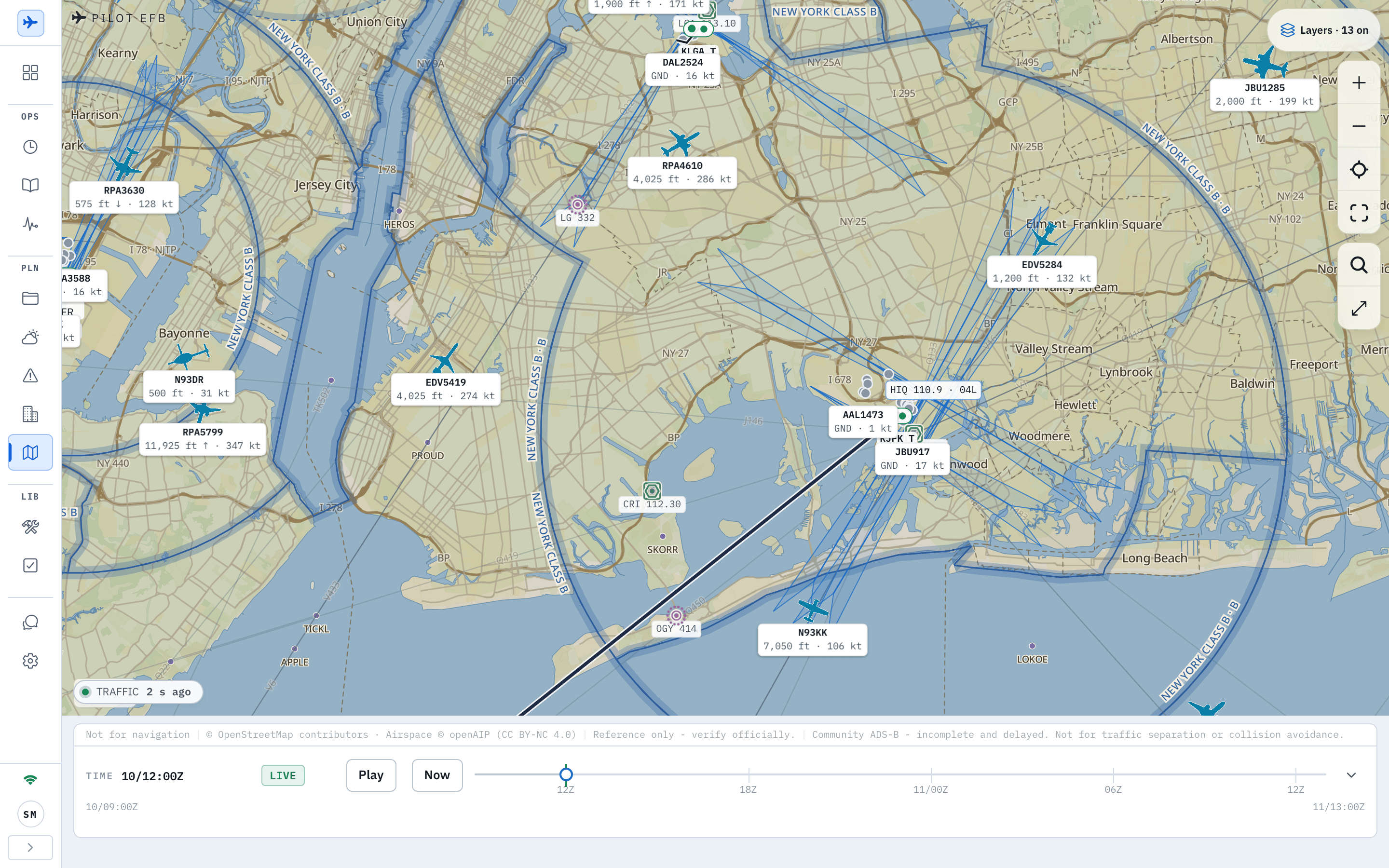Click the LOKOE waypoint
This screenshot has width=1389, height=868.
tap(1032, 646)
